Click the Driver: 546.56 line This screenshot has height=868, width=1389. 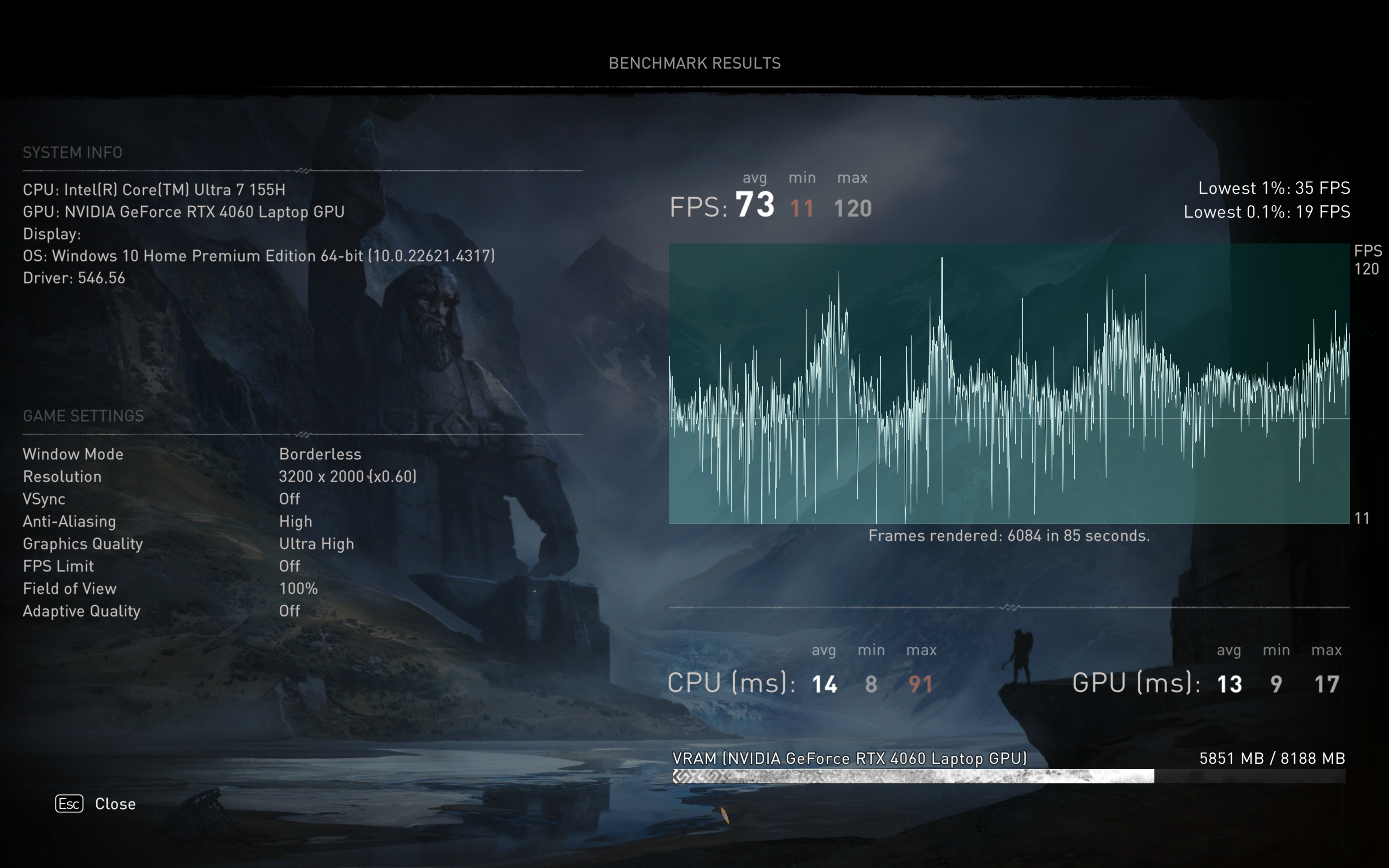(x=74, y=278)
